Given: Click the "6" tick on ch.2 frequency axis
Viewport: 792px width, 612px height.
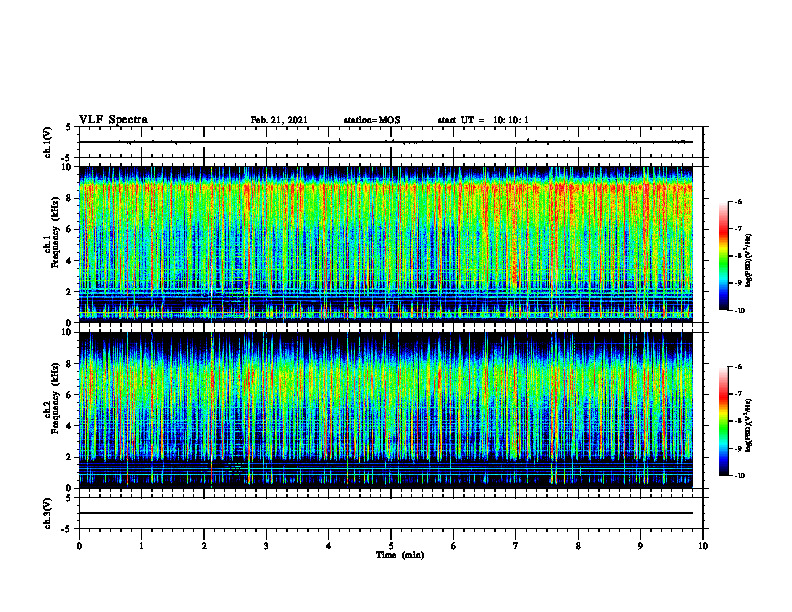Looking at the screenshot, I should 70,395.
